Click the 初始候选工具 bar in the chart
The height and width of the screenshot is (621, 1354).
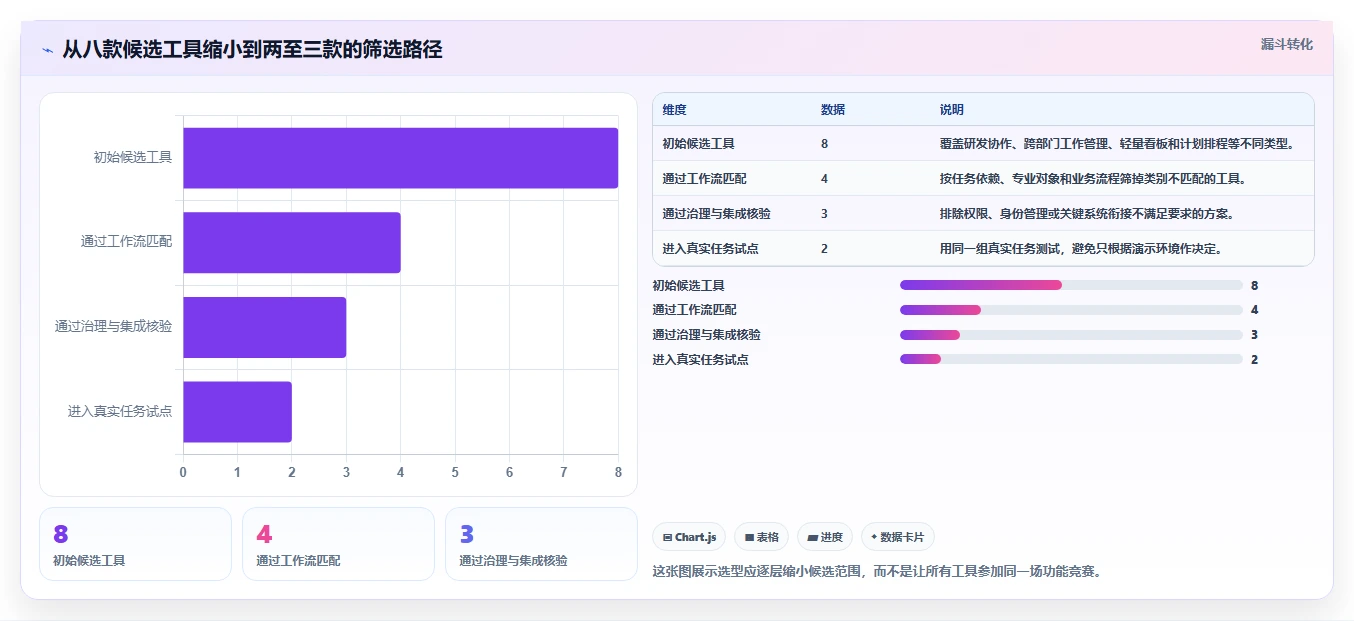[400, 158]
